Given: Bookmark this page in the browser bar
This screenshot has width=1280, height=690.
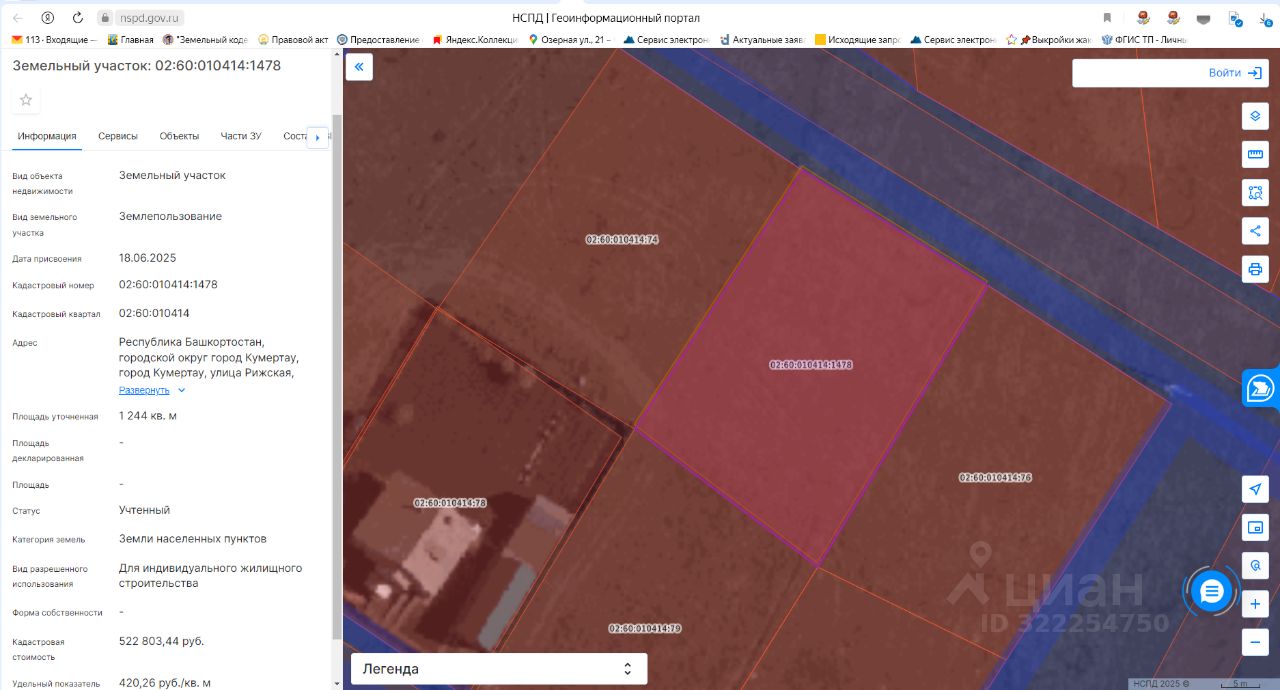Looking at the screenshot, I should 1107,18.
